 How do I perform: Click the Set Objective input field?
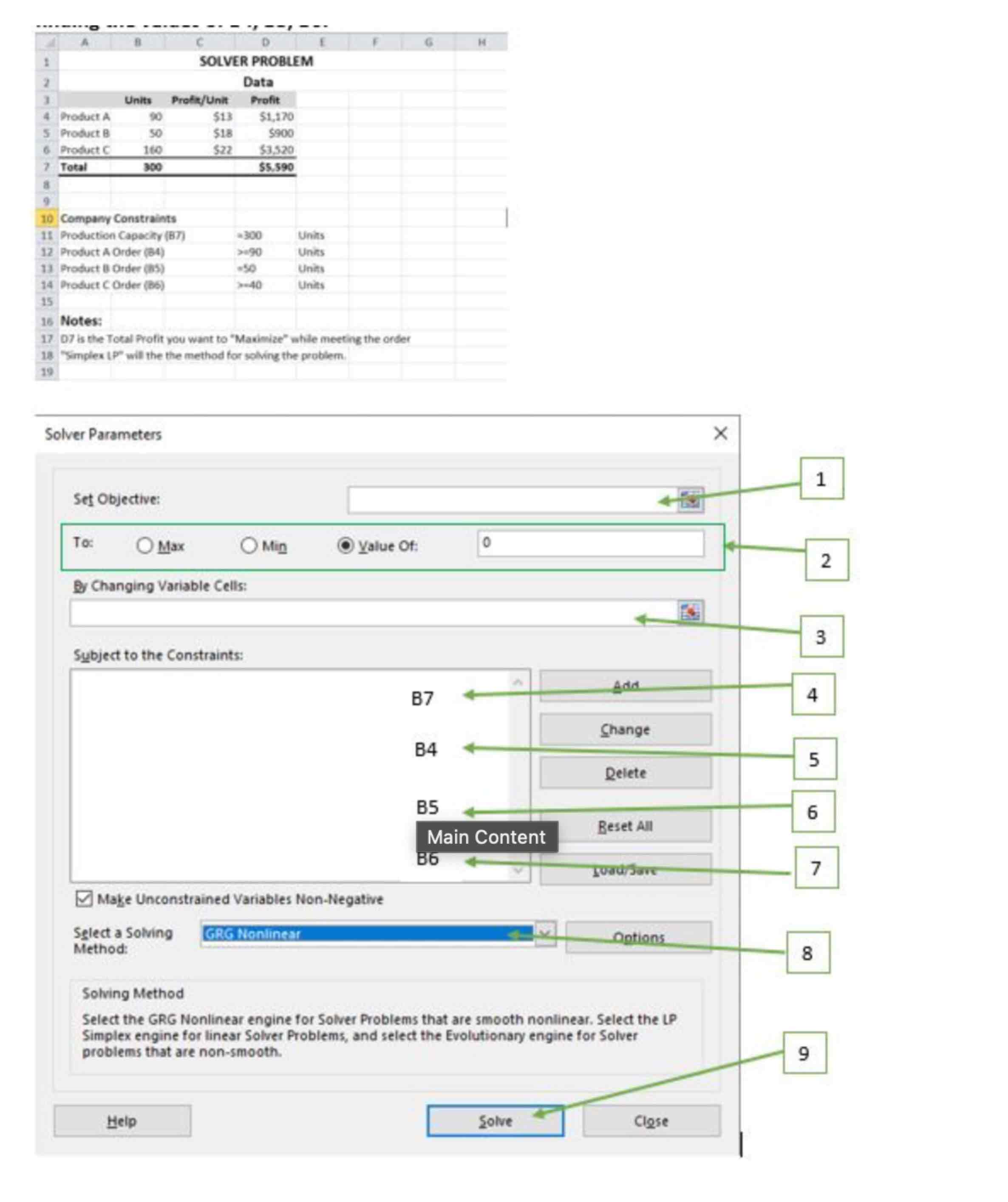coord(504,500)
